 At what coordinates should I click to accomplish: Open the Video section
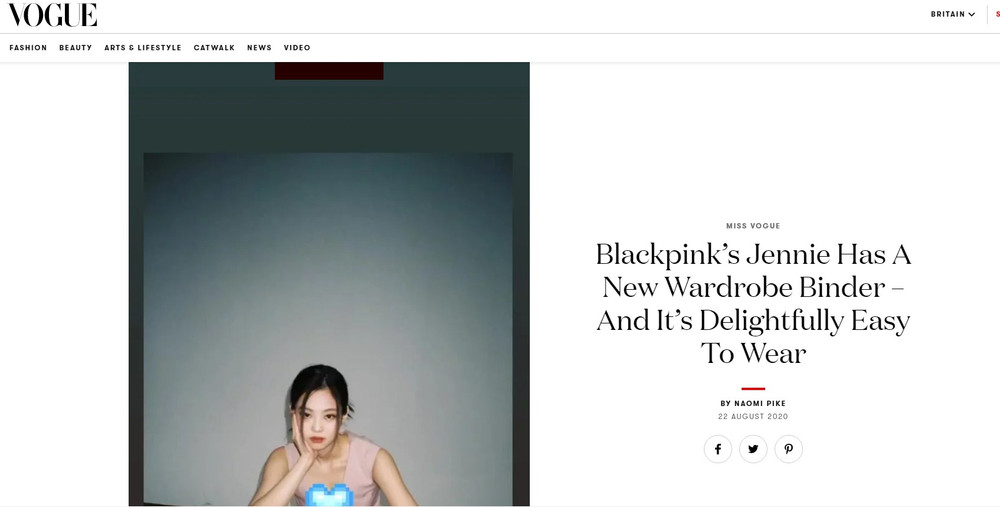pyautogui.click(x=297, y=48)
